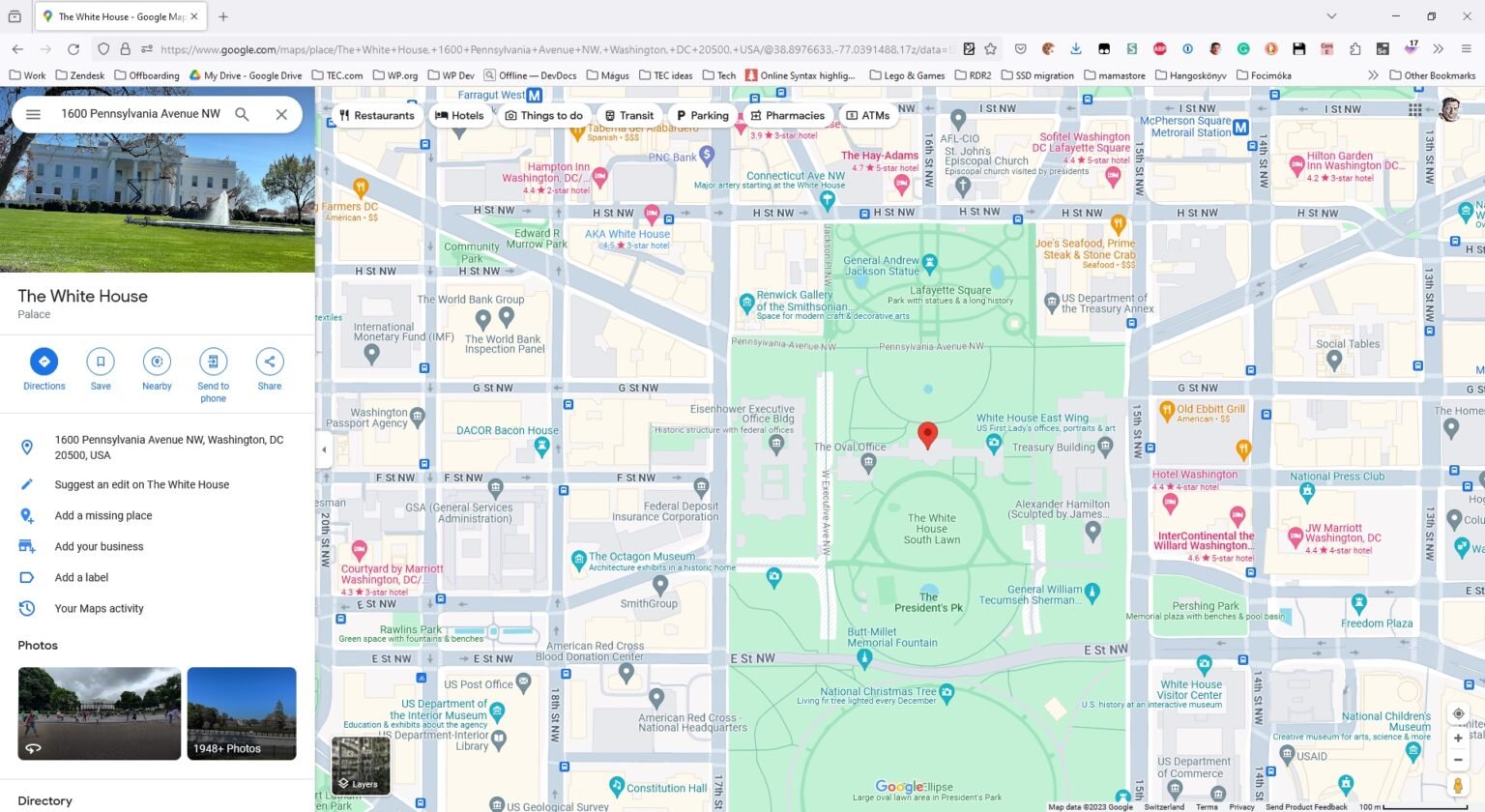Expand the bookmarks overflow chevron

(1373, 75)
